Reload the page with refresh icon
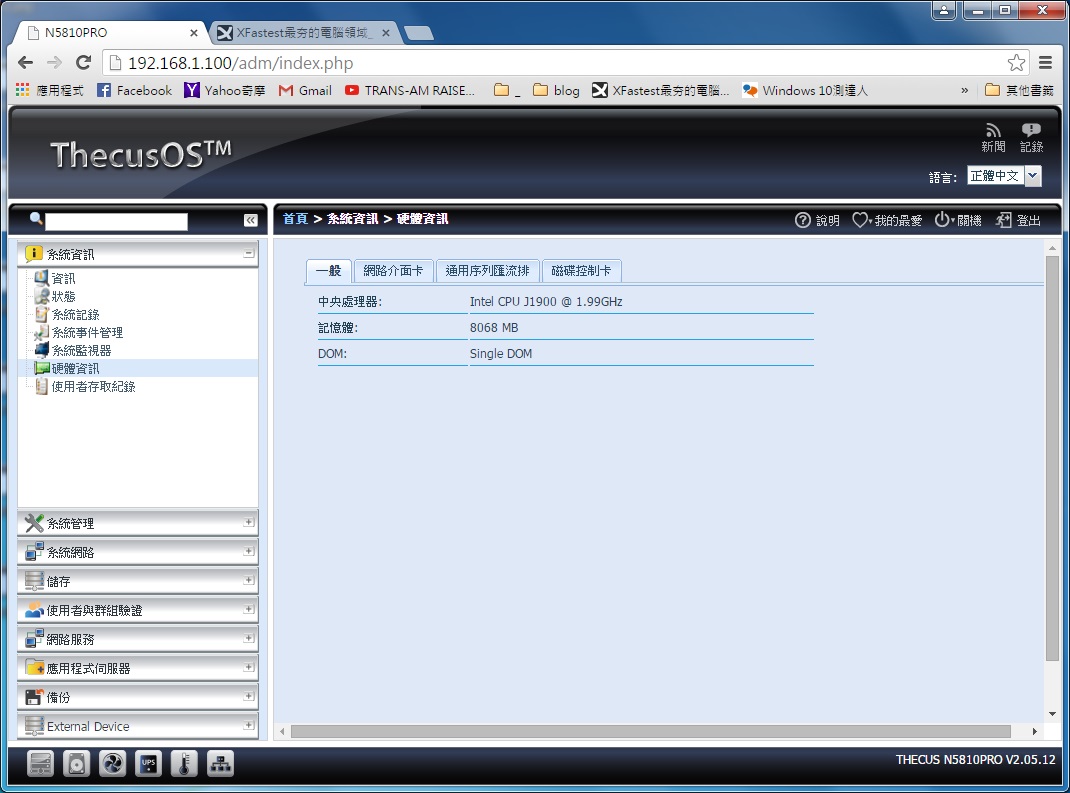 [x=83, y=63]
